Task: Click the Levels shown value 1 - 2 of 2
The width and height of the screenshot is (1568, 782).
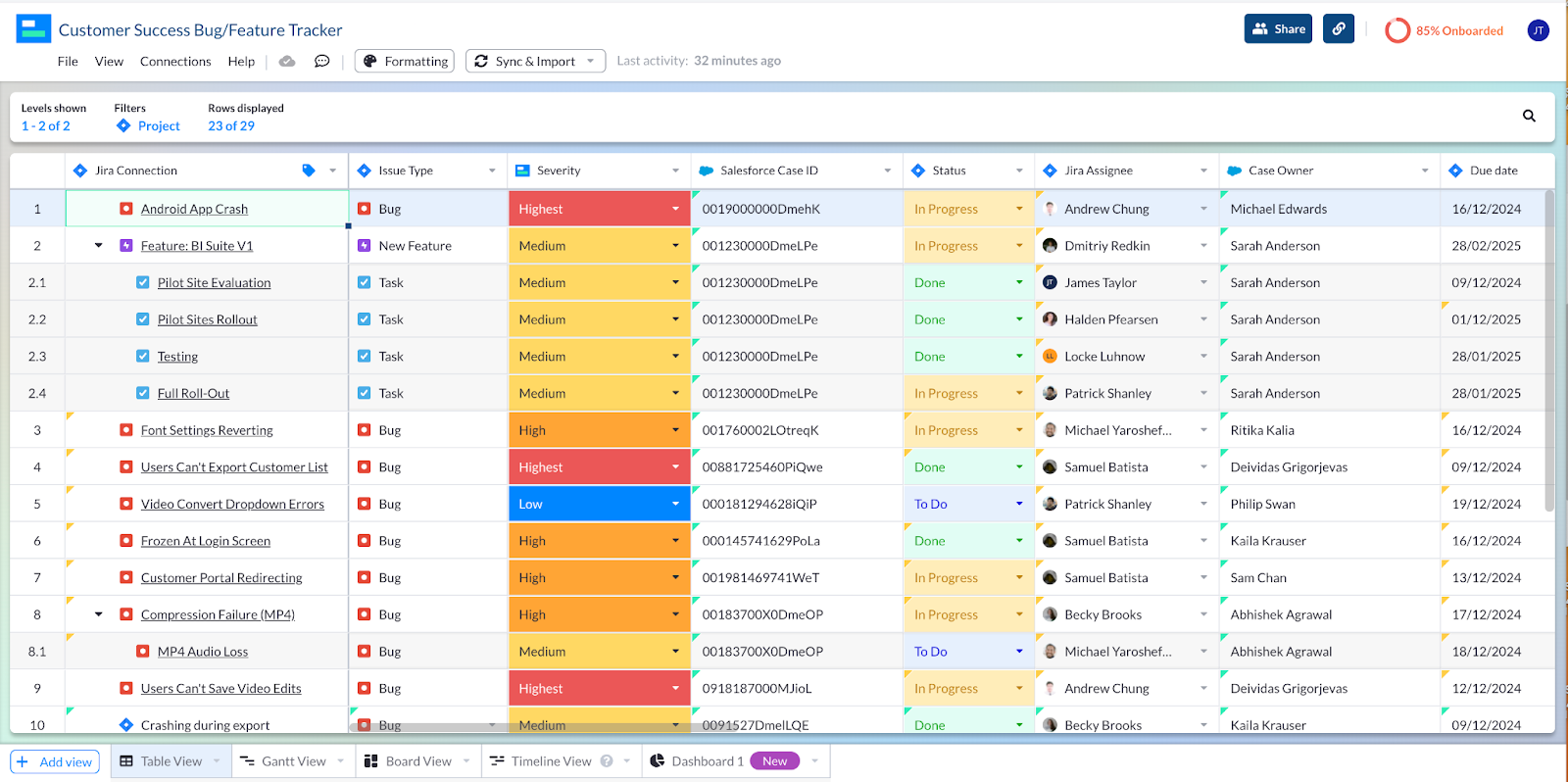Action: pos(46,125)
